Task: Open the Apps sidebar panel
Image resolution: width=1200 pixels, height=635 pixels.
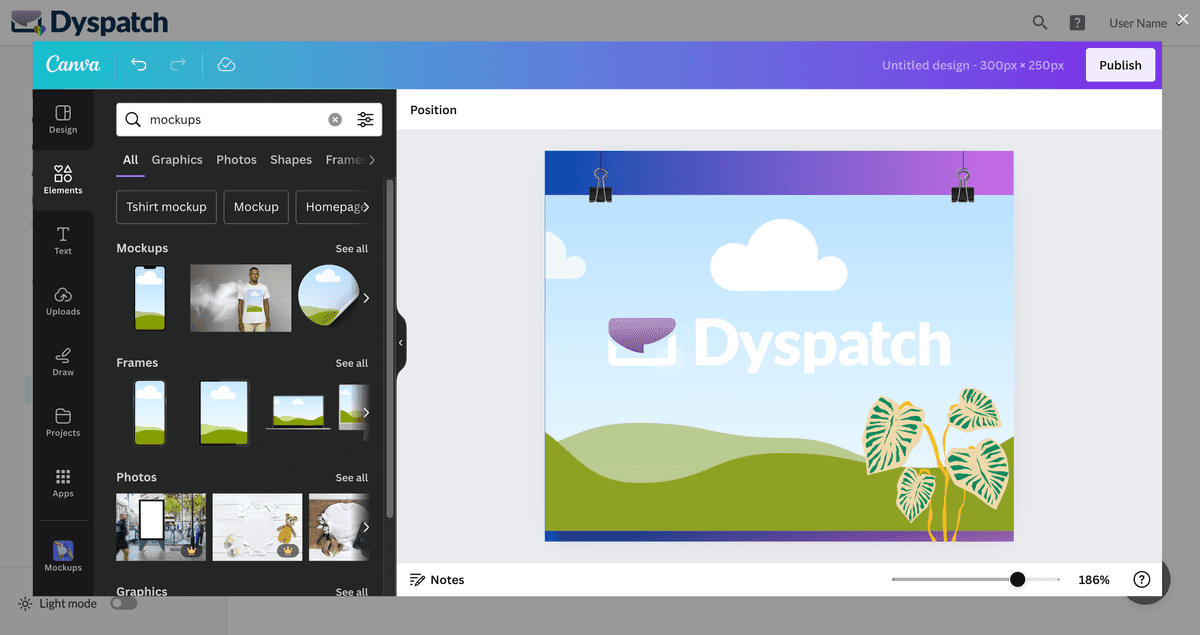Action: [x=63, y=484]
